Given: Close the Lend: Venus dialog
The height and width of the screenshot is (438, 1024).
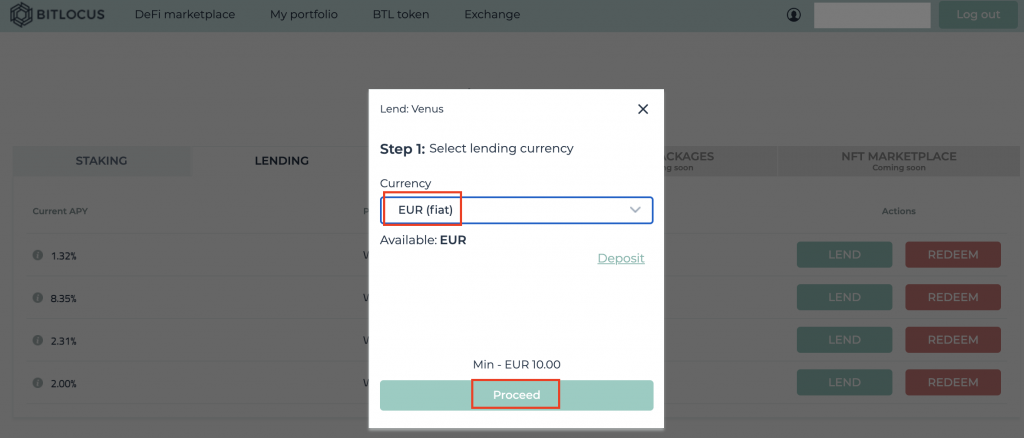Looking at the screenshot, I should pos(643,109).
